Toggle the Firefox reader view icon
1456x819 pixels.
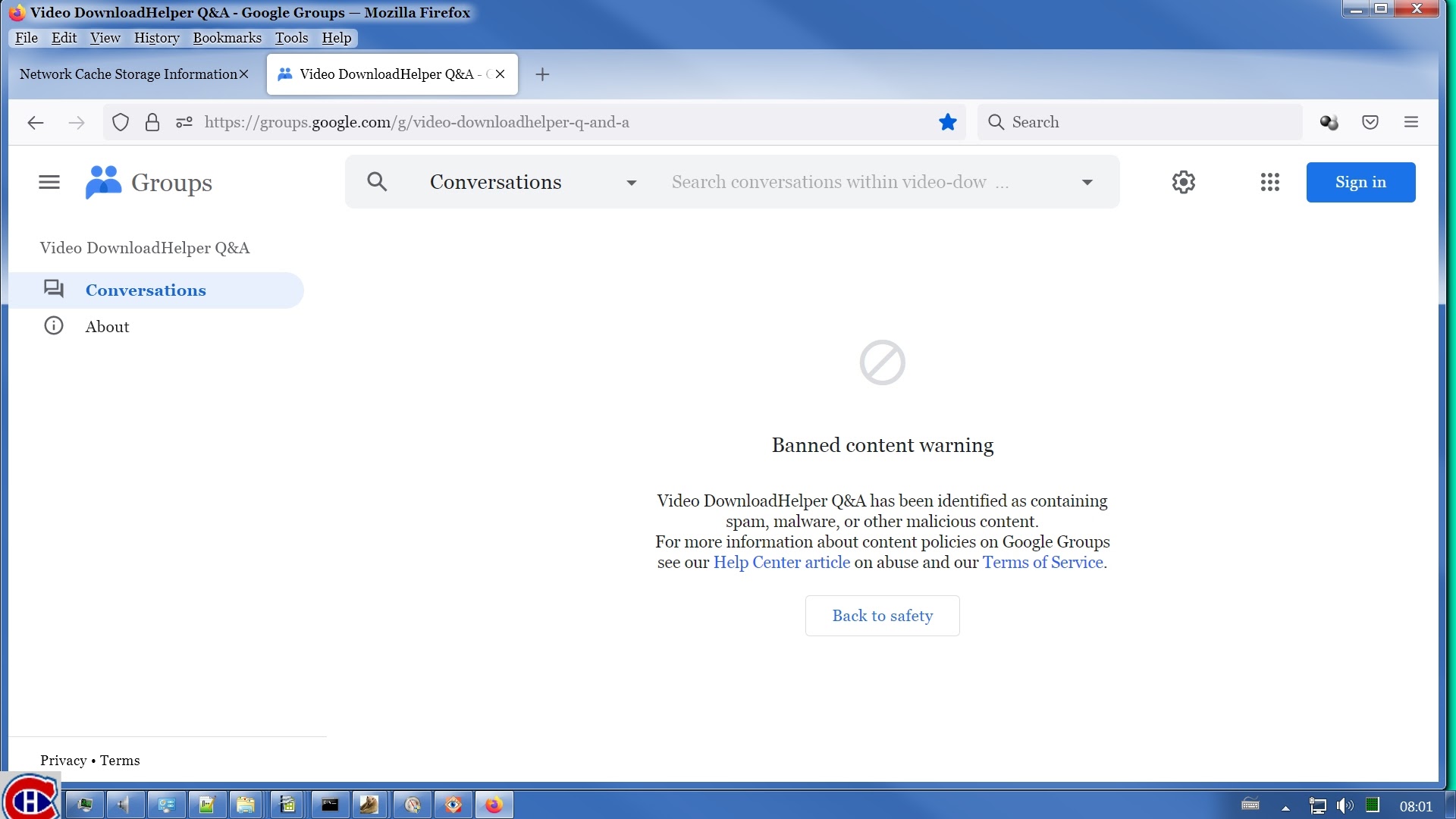185,122
